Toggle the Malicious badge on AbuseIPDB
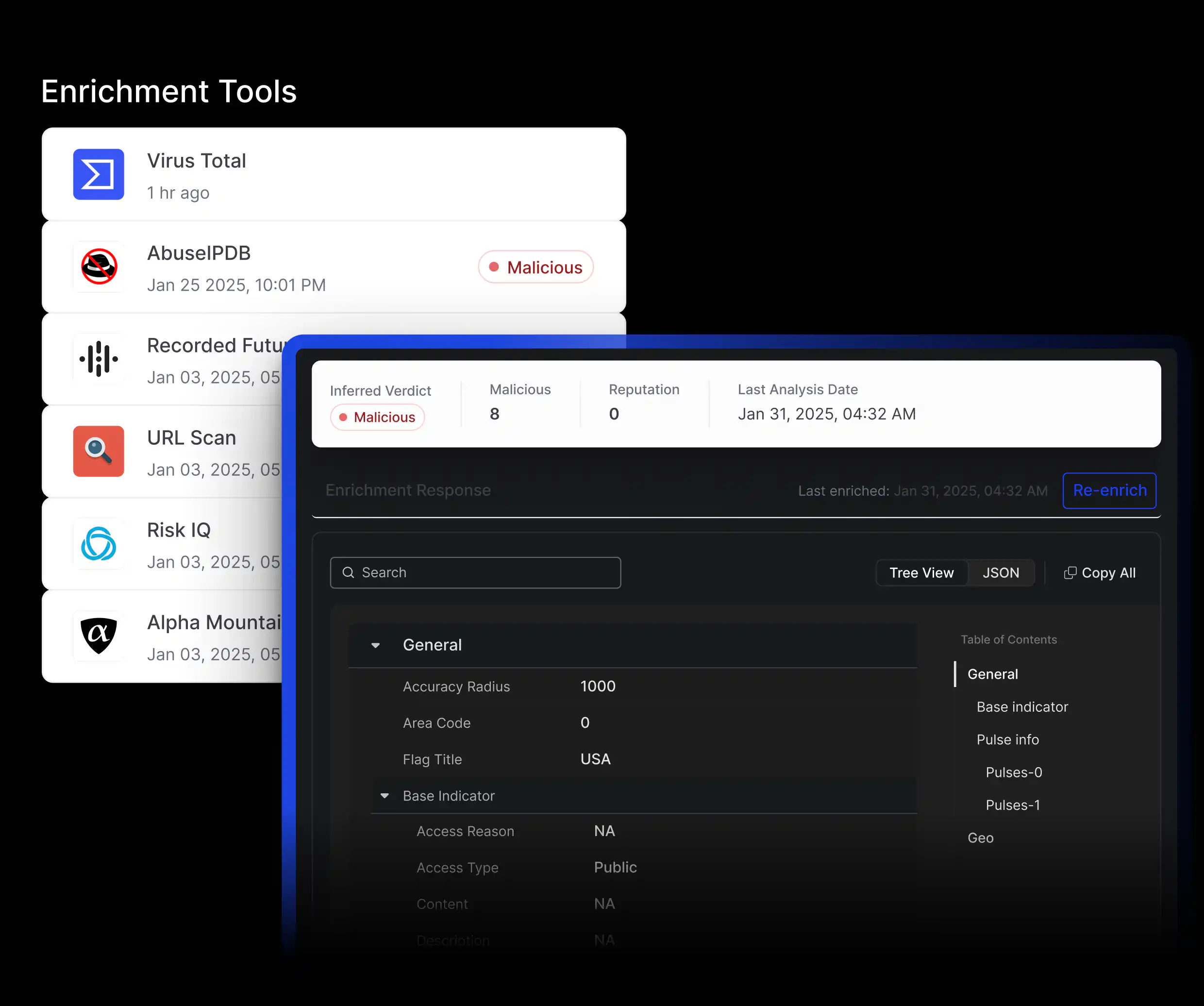This screenshot has height=1006, width=1204. click(535, 267)
